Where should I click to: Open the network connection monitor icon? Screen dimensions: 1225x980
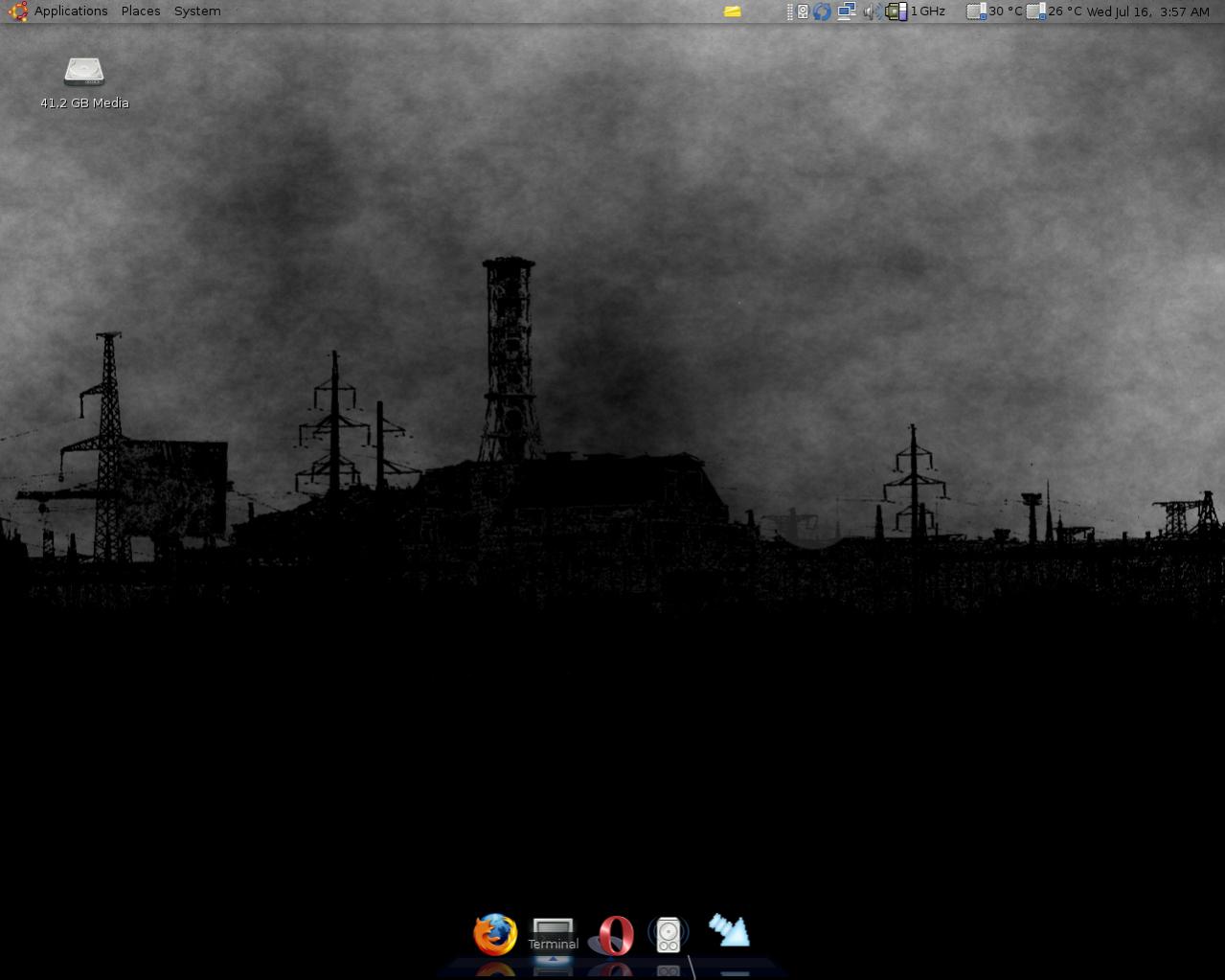click(847, 11)
